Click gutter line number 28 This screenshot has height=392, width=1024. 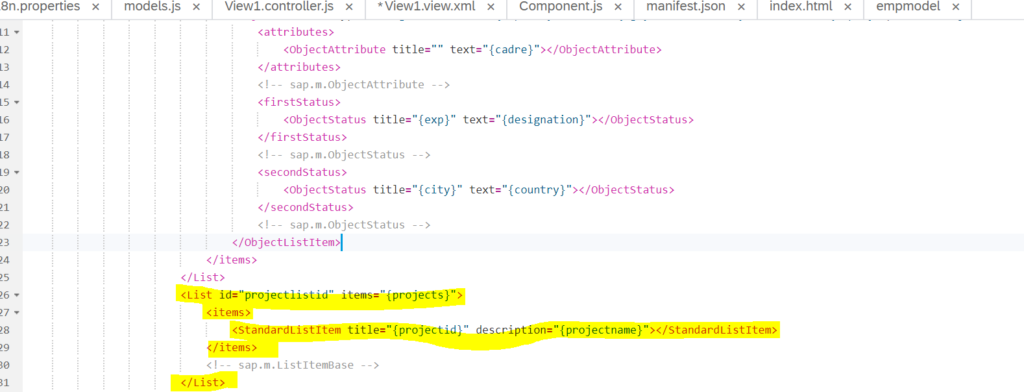point(5,331)
